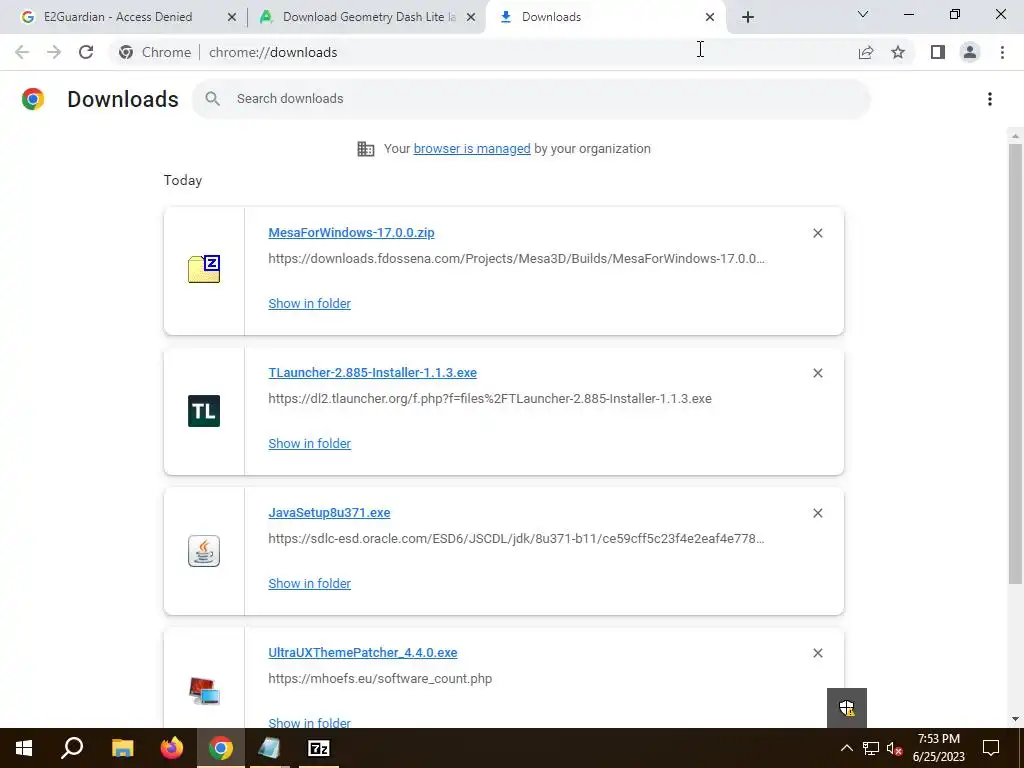Screen dimensions: 1024x768
Task: Select the Downloads tab
Action: point(552,17)
